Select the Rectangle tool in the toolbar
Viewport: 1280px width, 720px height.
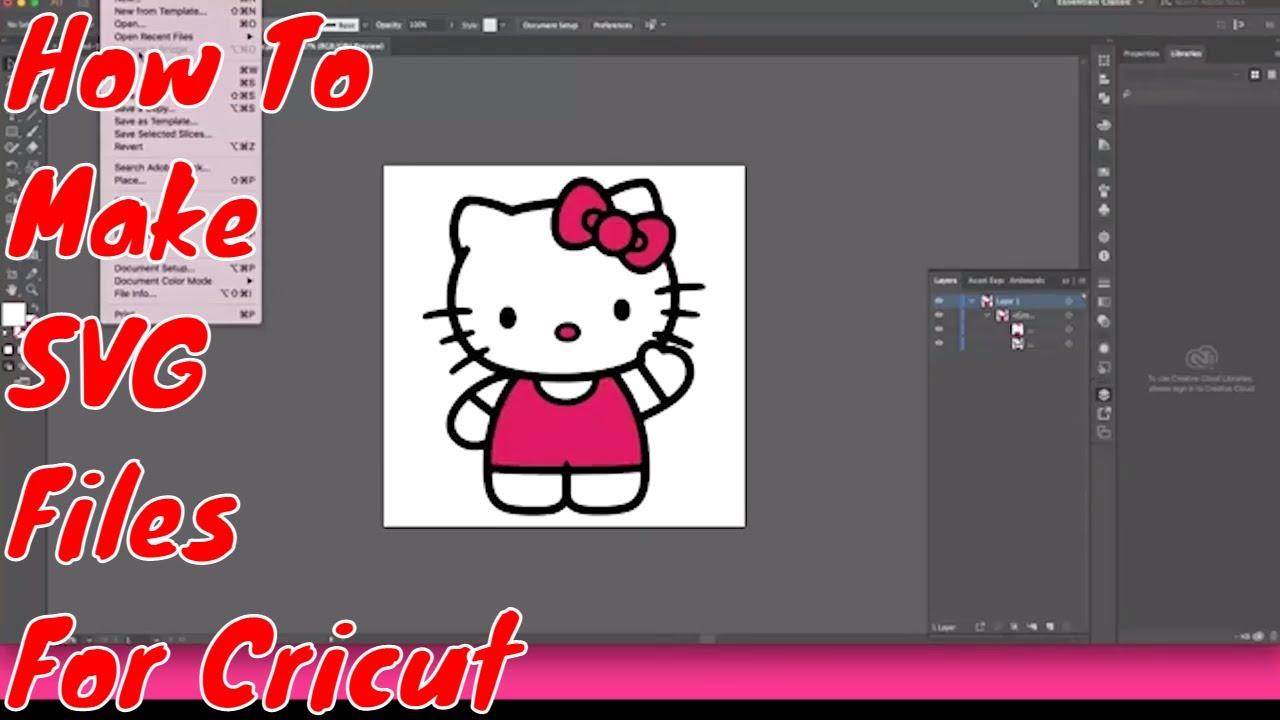coord(11,131)
